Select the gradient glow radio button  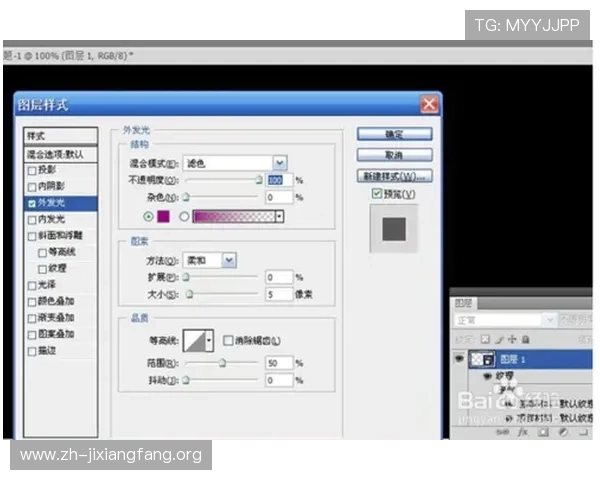184,217
